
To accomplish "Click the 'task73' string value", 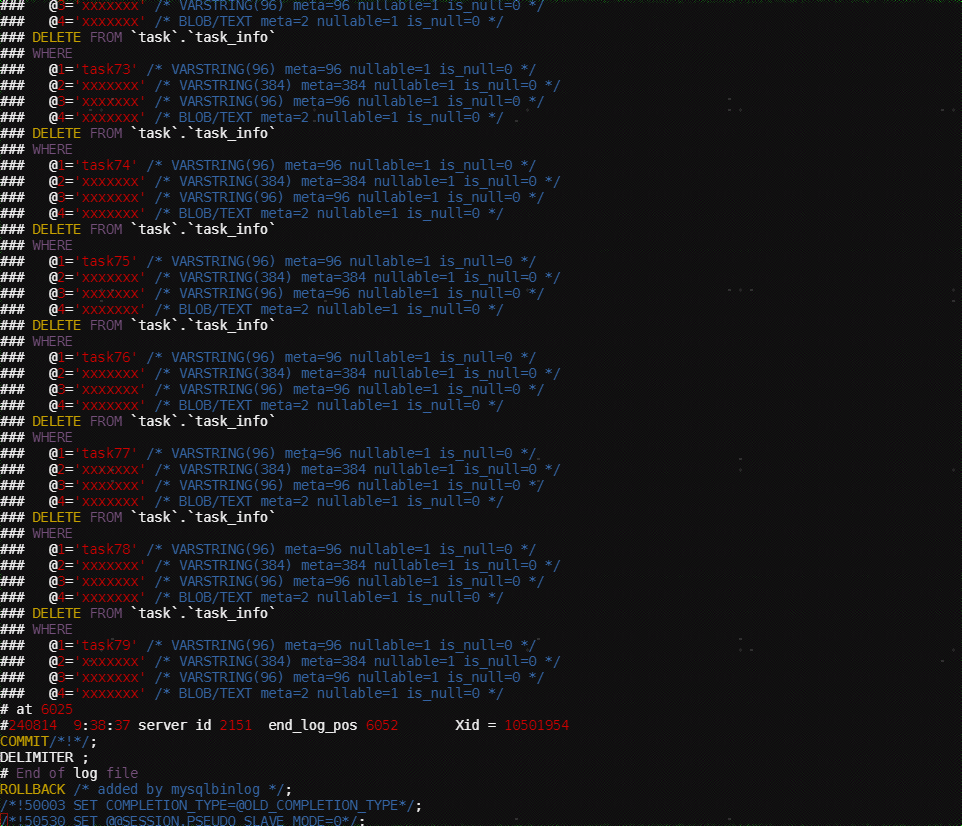I will click(x=106, y=69).
